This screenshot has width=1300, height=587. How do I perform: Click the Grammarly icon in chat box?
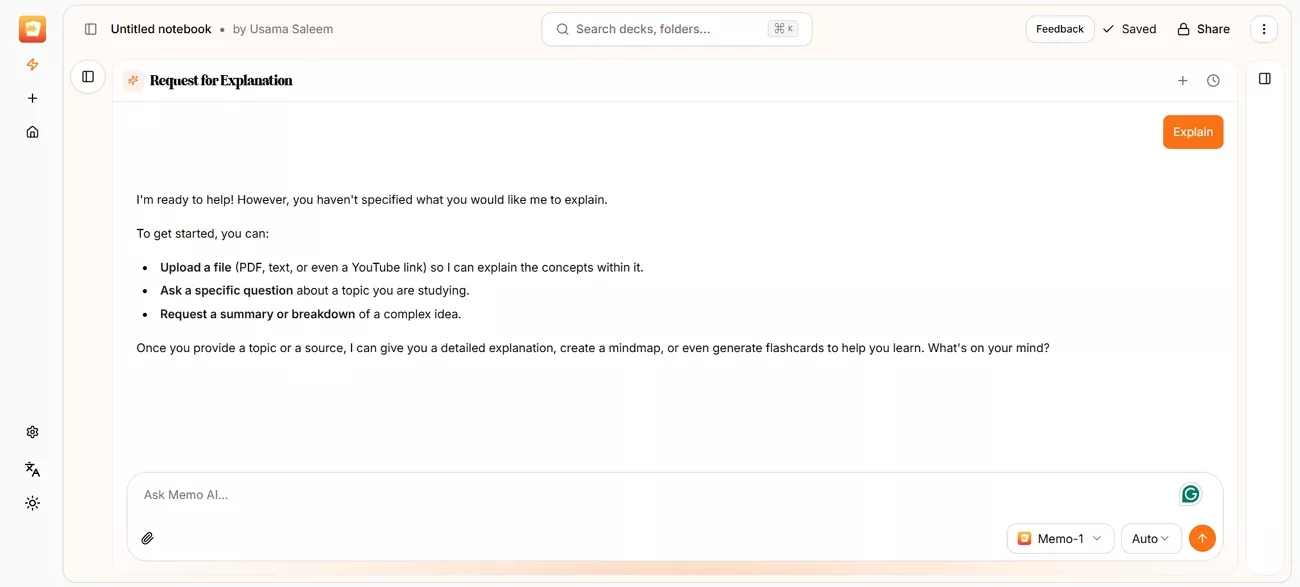(1189, 493)
